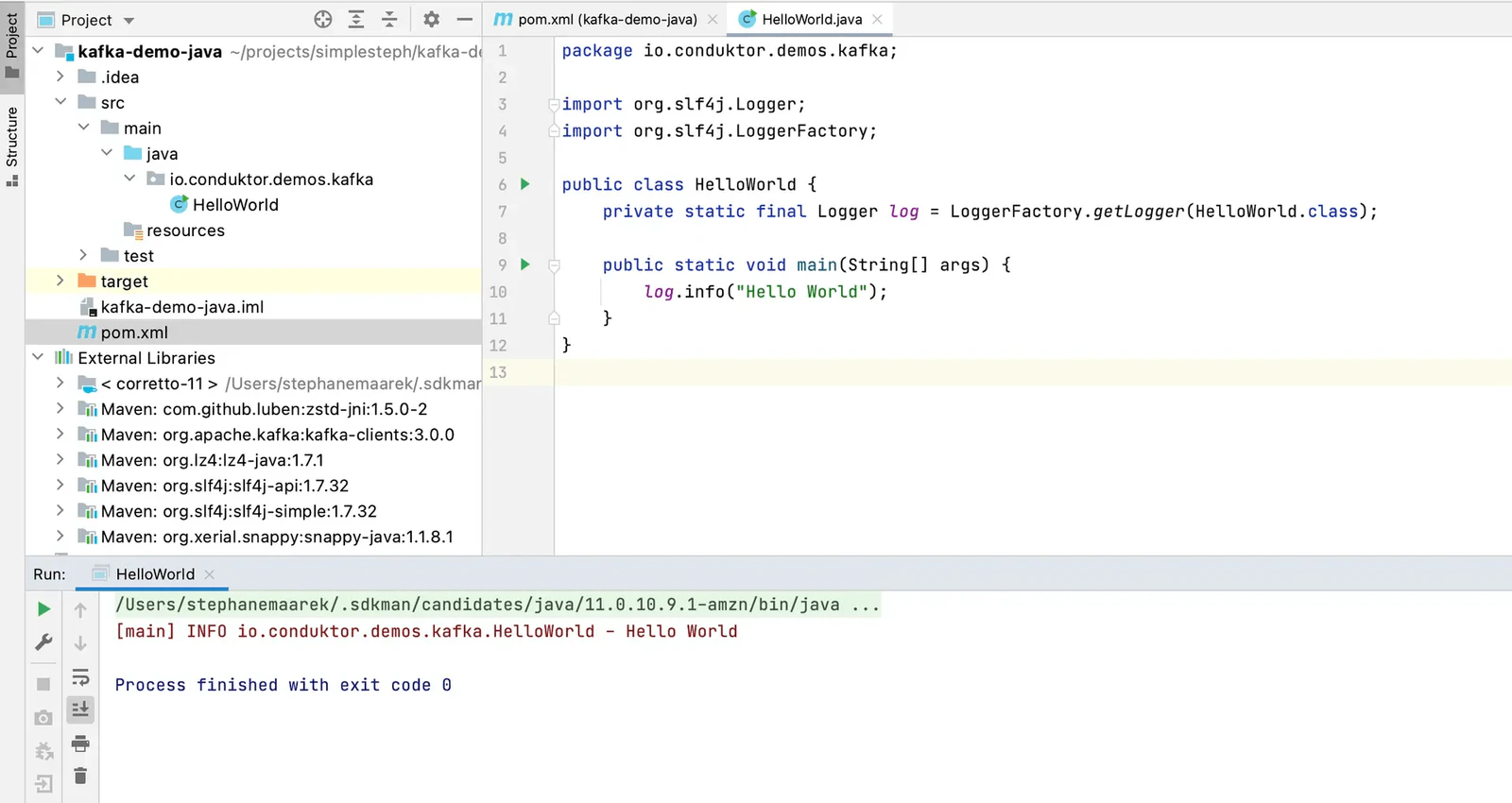Click the Exit icon in Run panel
This screenshot has height=803, width=1512.
point(43,783)
